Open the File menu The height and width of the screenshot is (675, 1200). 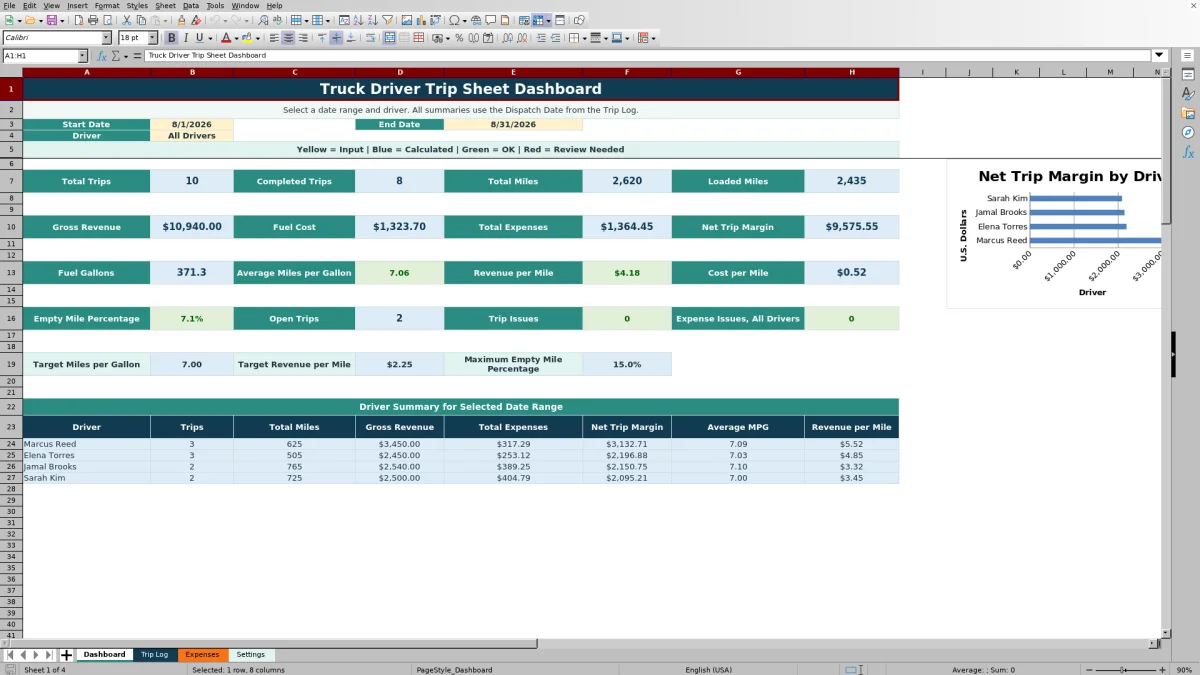coord(9,6)
